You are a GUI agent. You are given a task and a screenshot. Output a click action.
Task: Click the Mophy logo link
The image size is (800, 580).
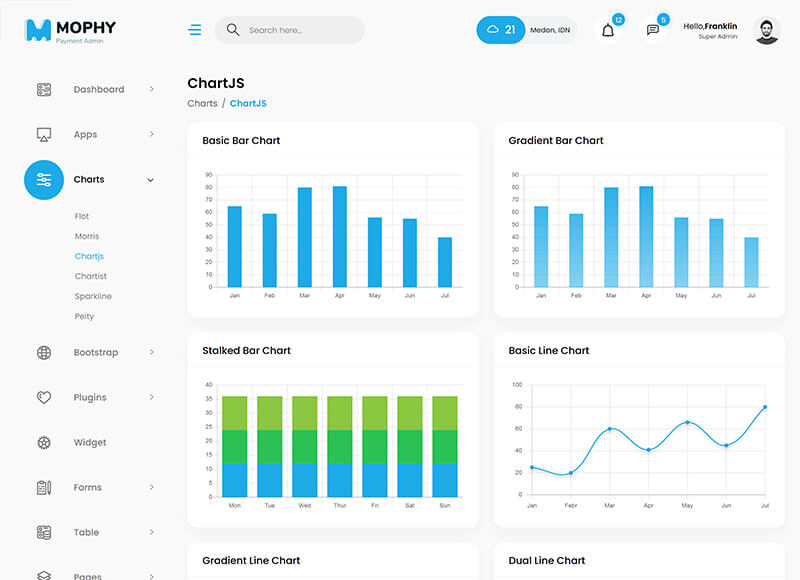(x=70, y=30)
